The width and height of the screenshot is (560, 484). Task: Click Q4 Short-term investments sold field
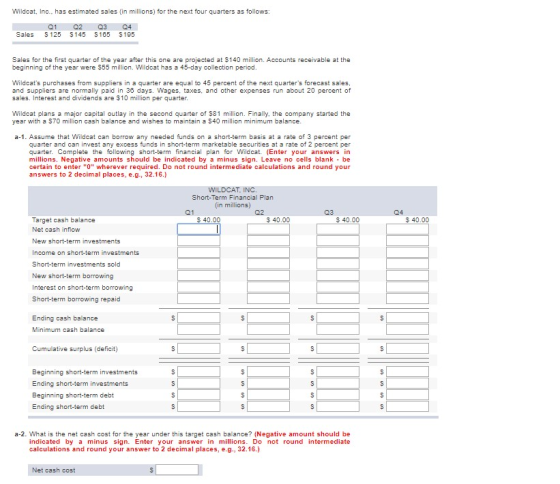(407, 264)
